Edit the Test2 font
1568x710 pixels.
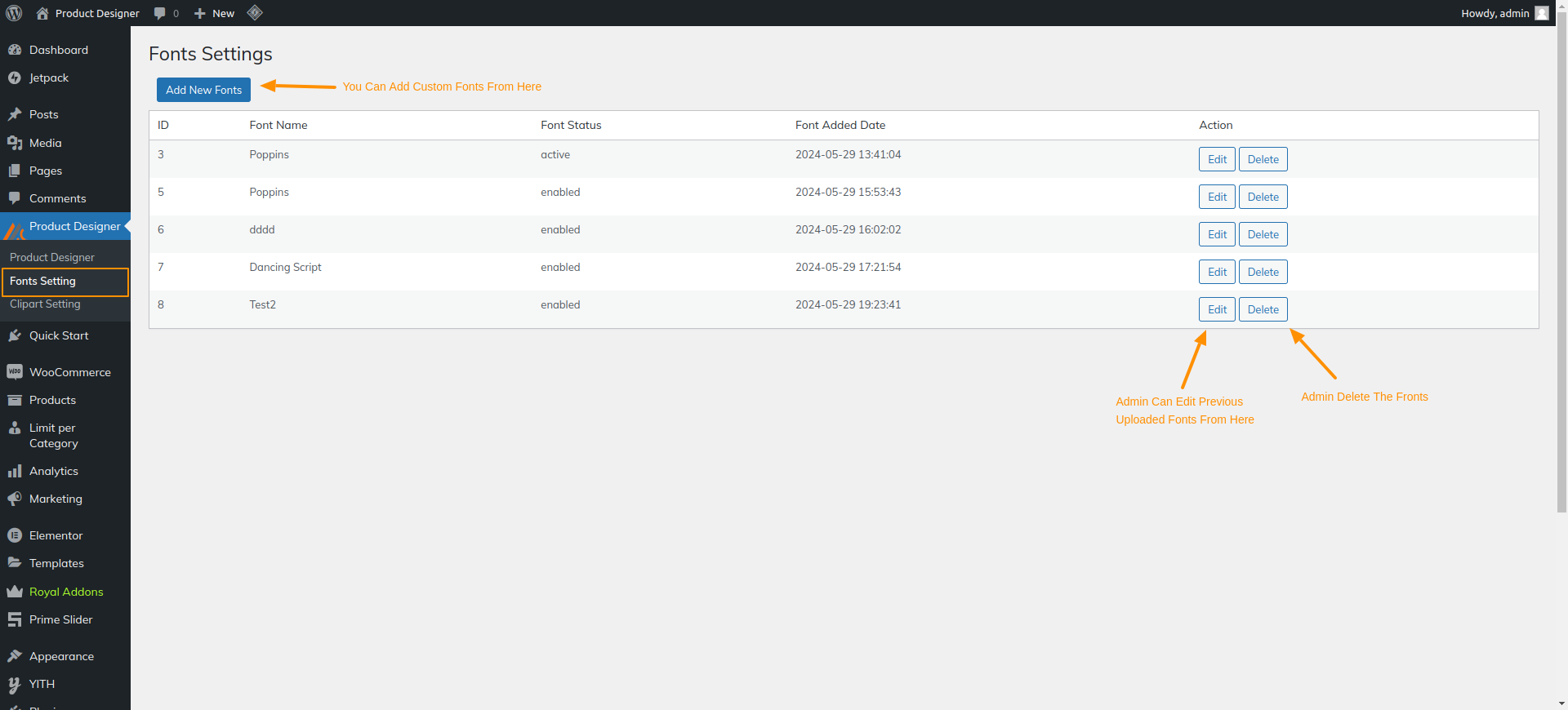point(1217,309)
